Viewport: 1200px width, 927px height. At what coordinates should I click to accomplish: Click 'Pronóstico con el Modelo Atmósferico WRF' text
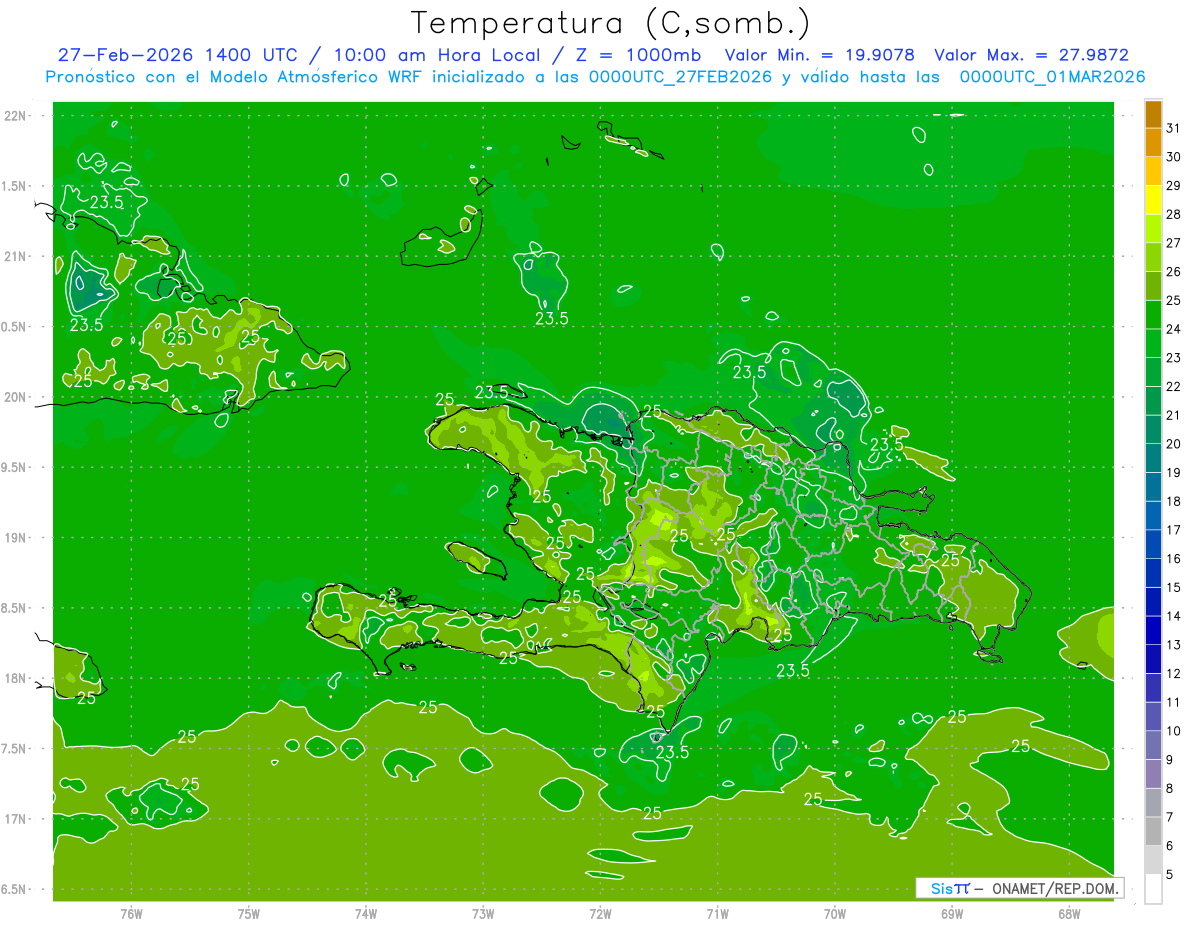pos(235,77)
